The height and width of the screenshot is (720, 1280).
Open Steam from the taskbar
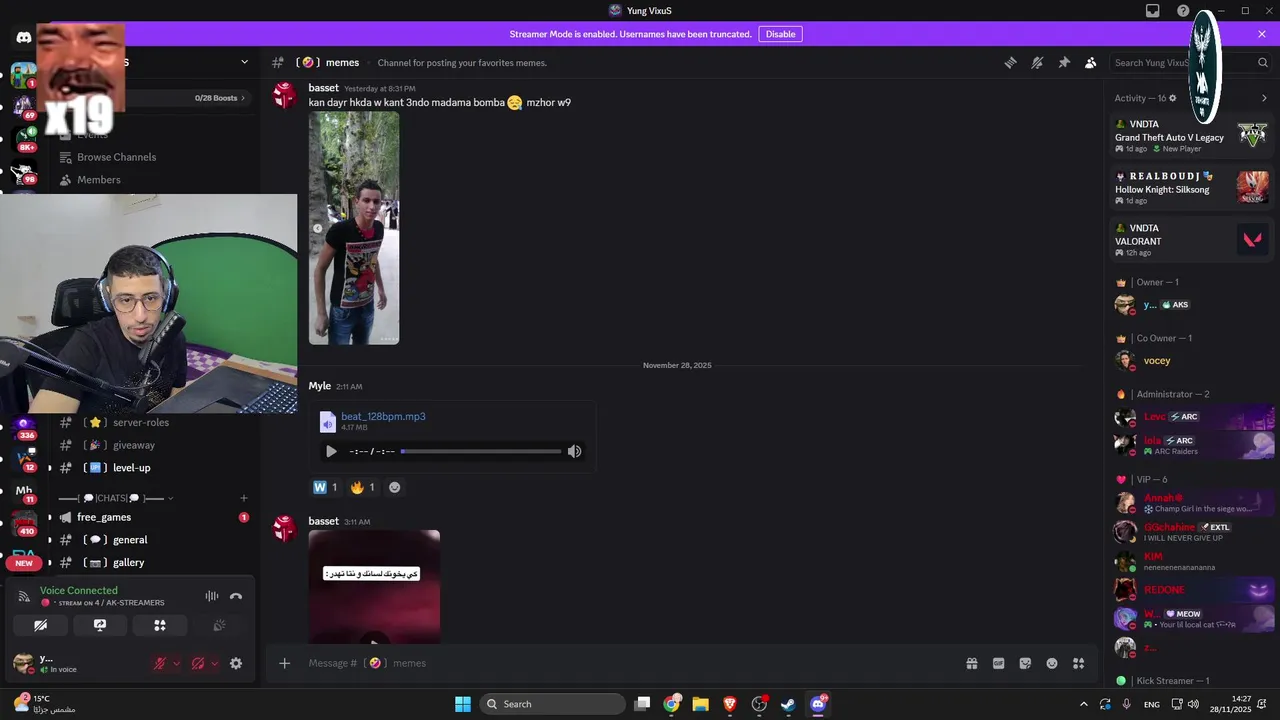click(x=788, y=704)
